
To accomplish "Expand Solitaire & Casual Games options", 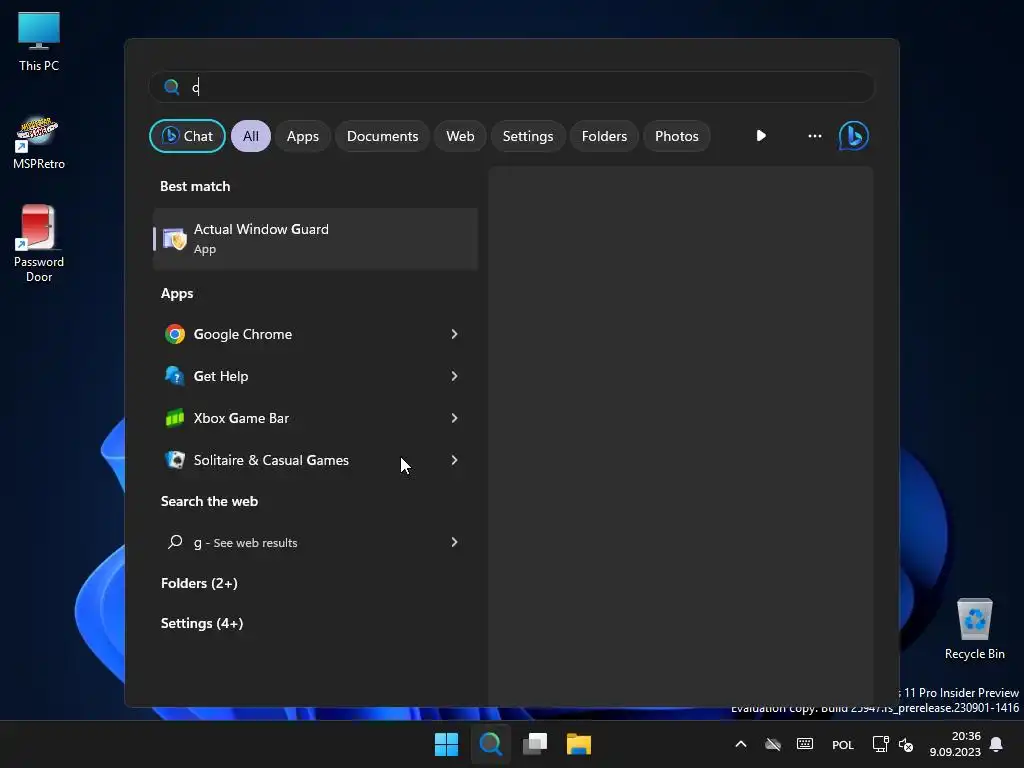I will click(455, 460).
